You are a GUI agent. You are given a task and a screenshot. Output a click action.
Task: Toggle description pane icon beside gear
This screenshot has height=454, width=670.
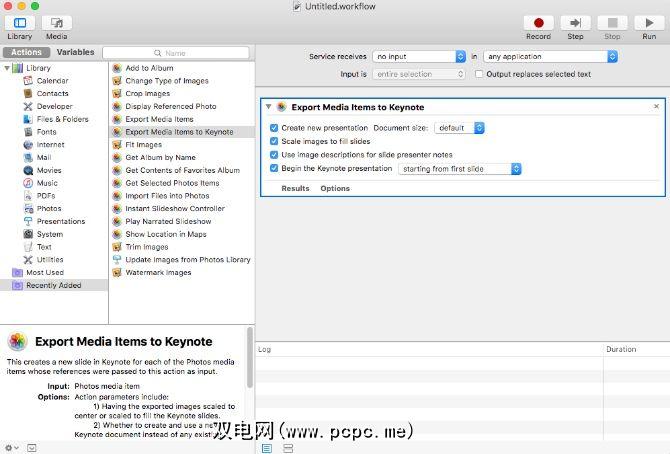32,448
